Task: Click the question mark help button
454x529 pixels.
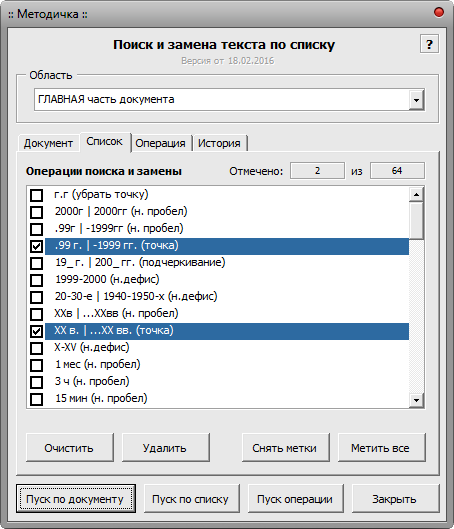Action: (429, 44)
